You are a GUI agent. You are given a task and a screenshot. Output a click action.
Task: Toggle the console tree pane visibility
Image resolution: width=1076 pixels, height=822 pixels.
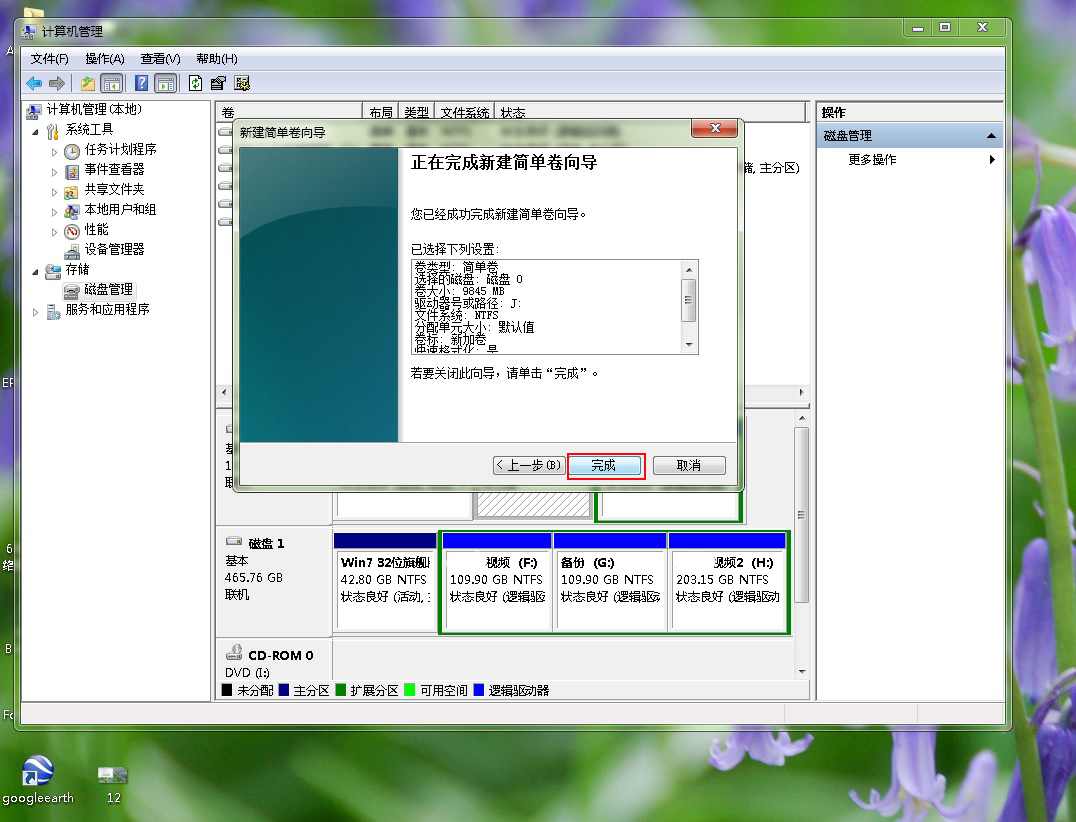[112, 83]
